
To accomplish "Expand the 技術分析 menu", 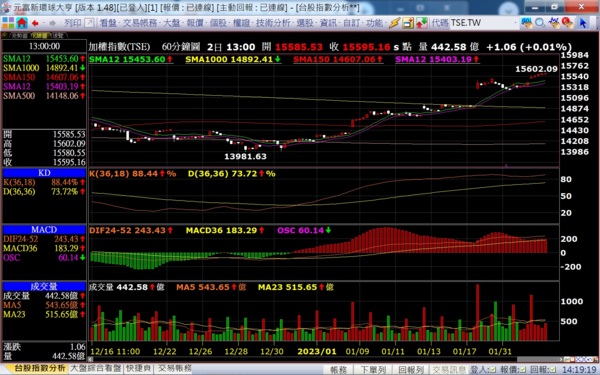I will (x=273, y=23).
